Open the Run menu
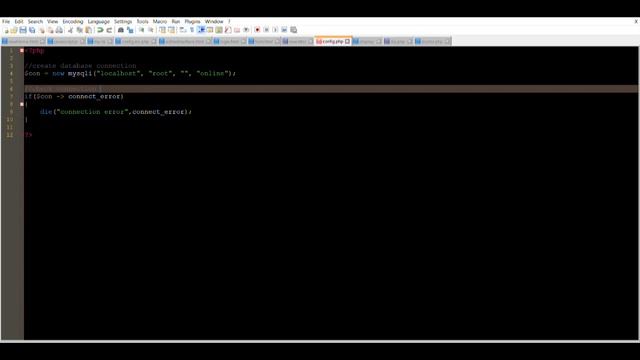The height and width of the screenshot is (360, 640). tap(176, 21)
